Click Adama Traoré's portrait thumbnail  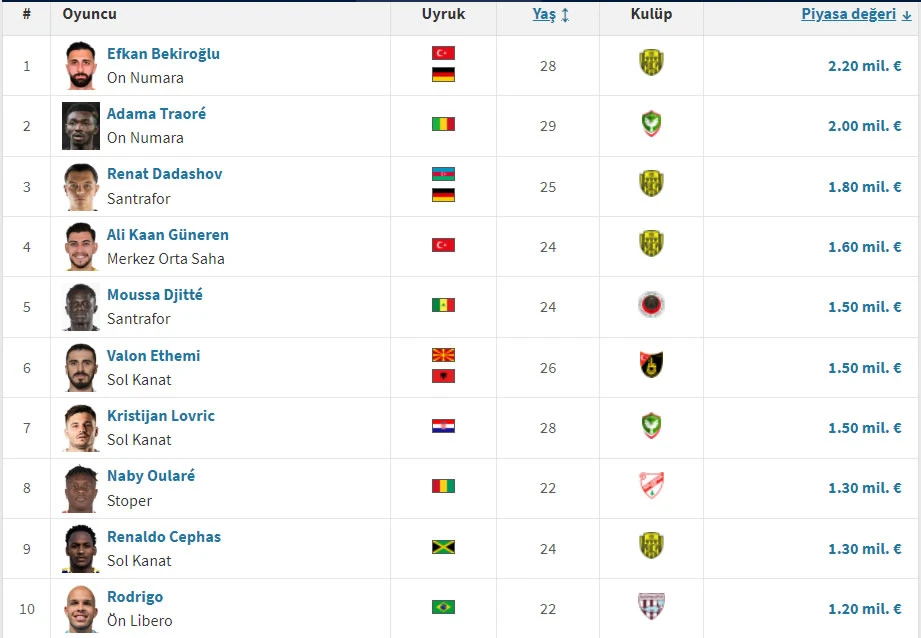point(80,126)
